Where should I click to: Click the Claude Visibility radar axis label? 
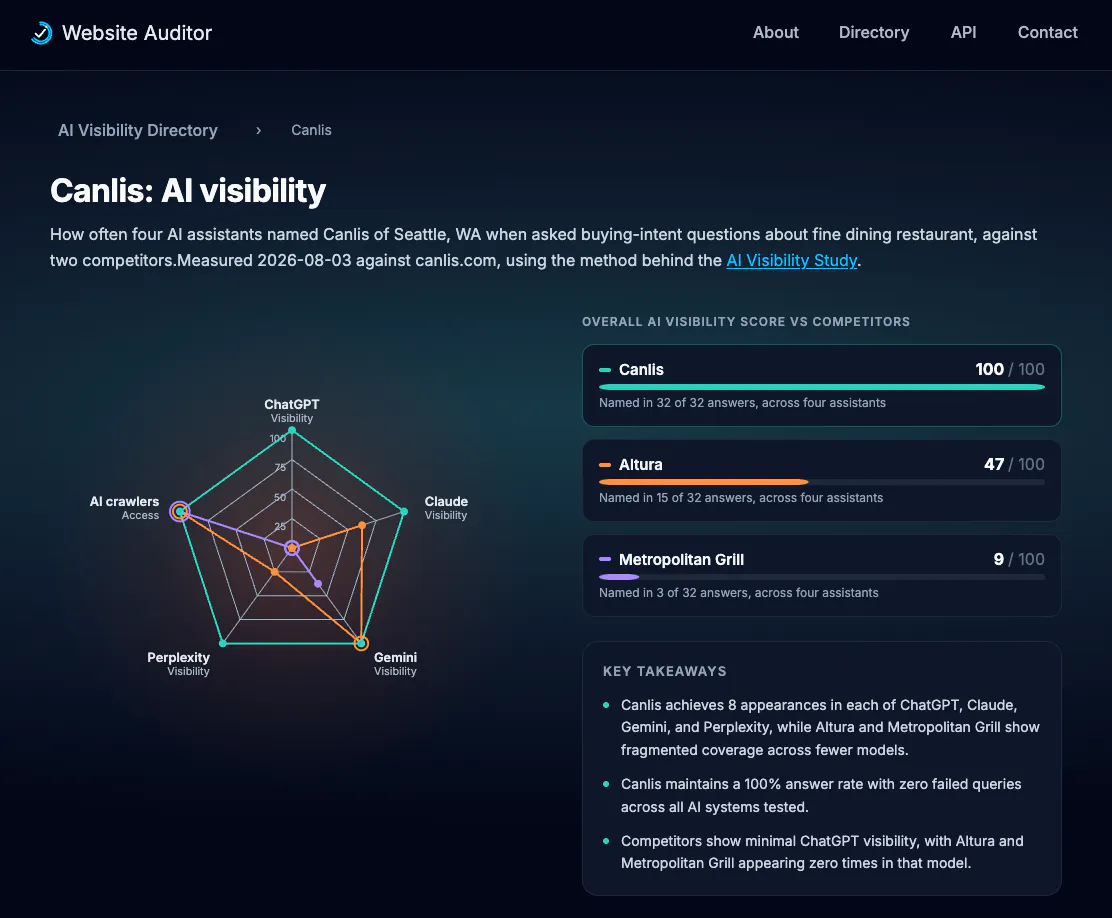pyautogui.click(x=446, y=508)
